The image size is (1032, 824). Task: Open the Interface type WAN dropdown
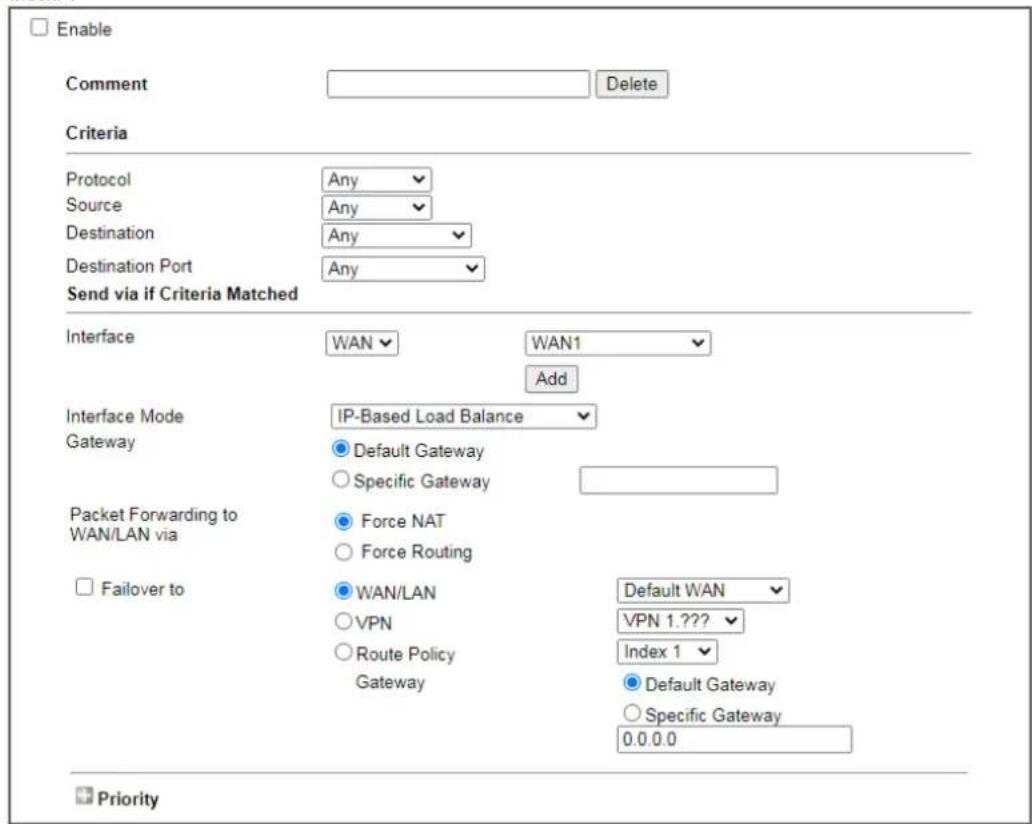click(362, 343)
